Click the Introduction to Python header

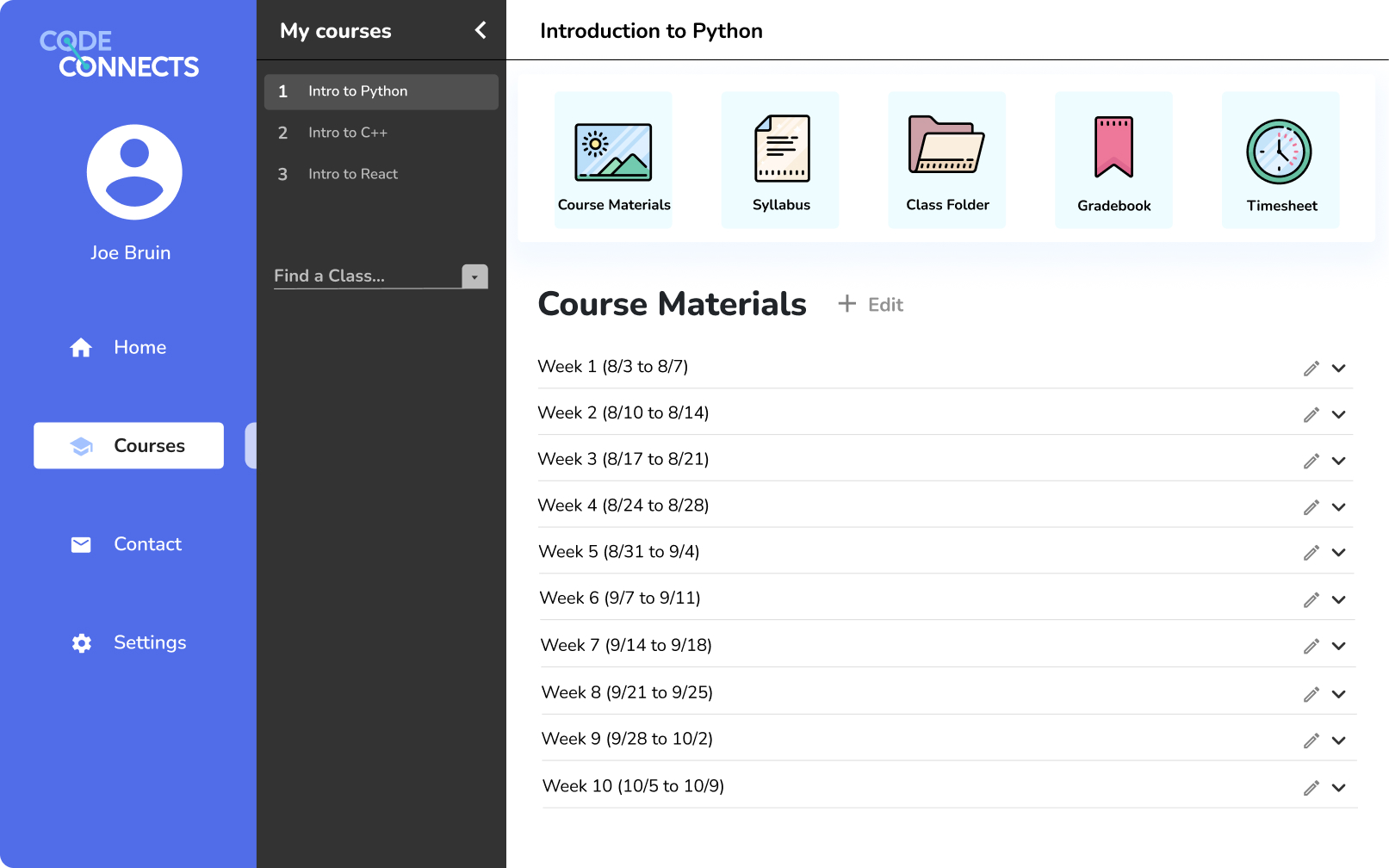click(651, 31)
